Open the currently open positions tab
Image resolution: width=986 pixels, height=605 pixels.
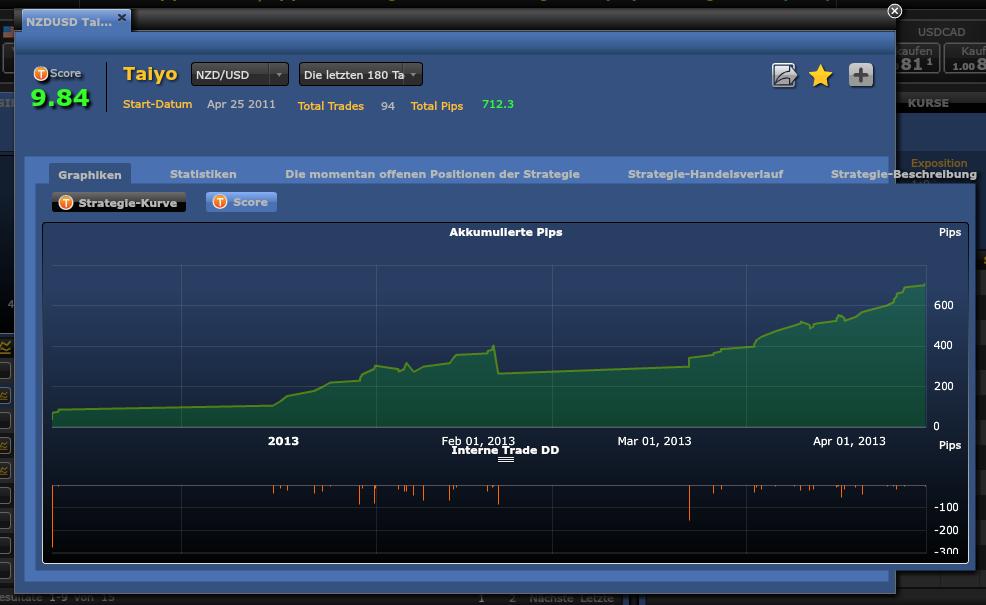432,174
